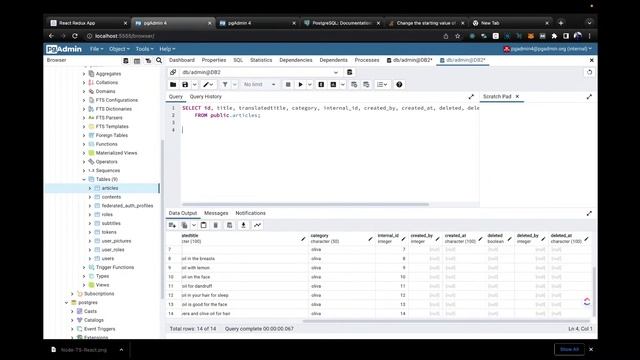Click the Explain Analyze icon

(333, 84)
